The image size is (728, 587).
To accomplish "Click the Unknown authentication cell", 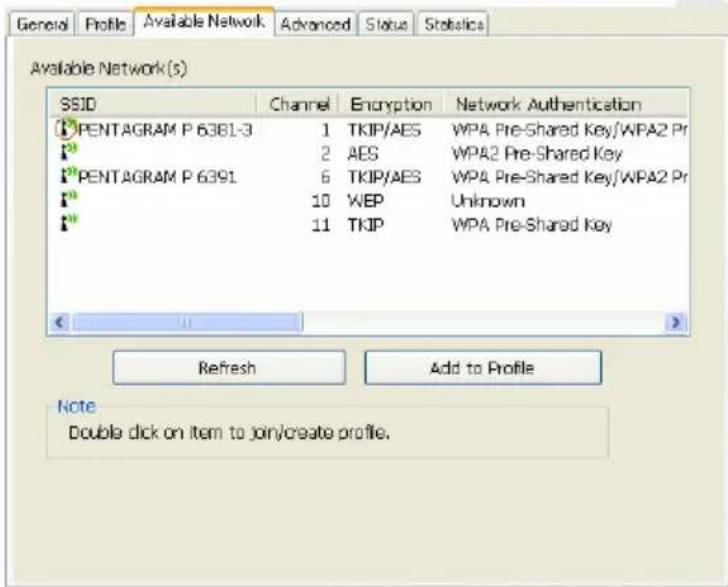I will [488, 201].
